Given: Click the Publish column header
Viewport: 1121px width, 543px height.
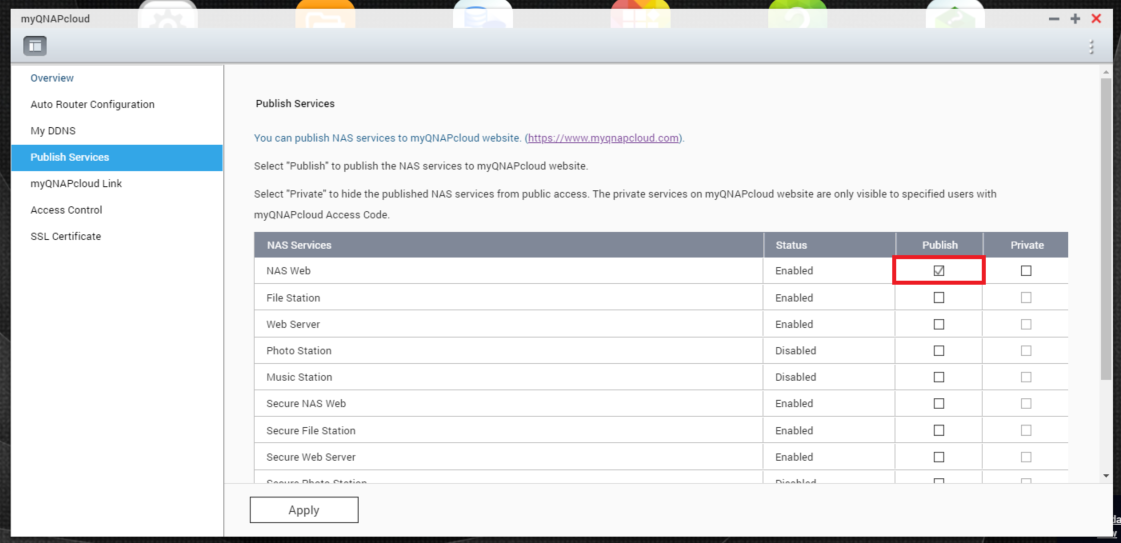Looking at the screenshot, I should click(939, 245).
